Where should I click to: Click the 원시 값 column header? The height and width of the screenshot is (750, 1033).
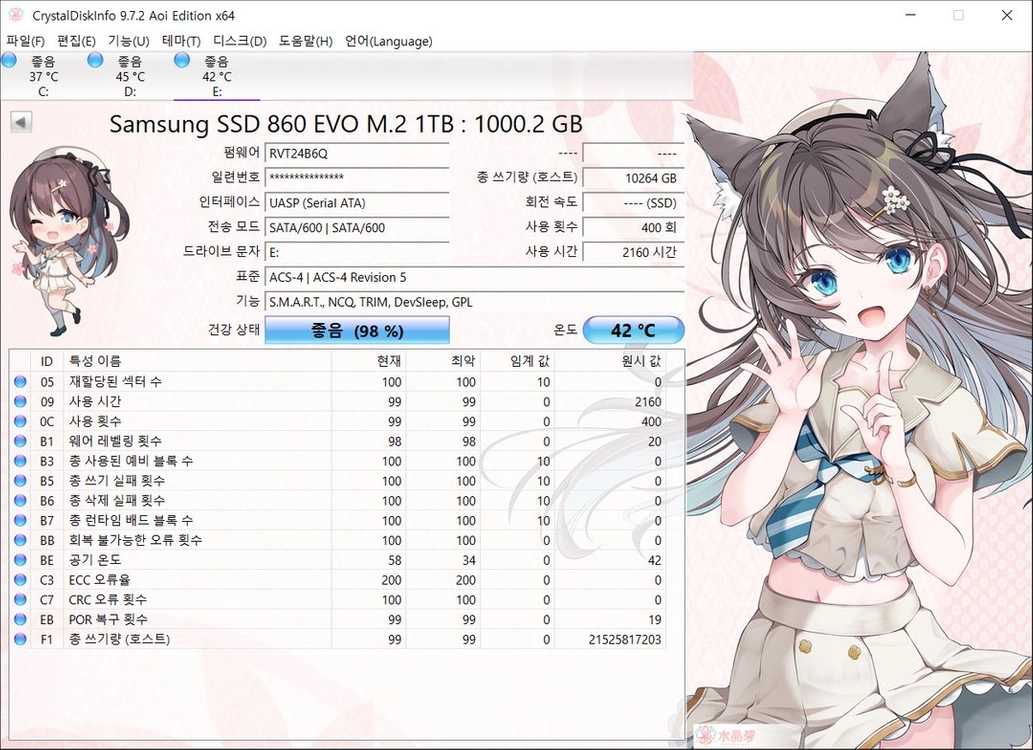click(609, 361)
